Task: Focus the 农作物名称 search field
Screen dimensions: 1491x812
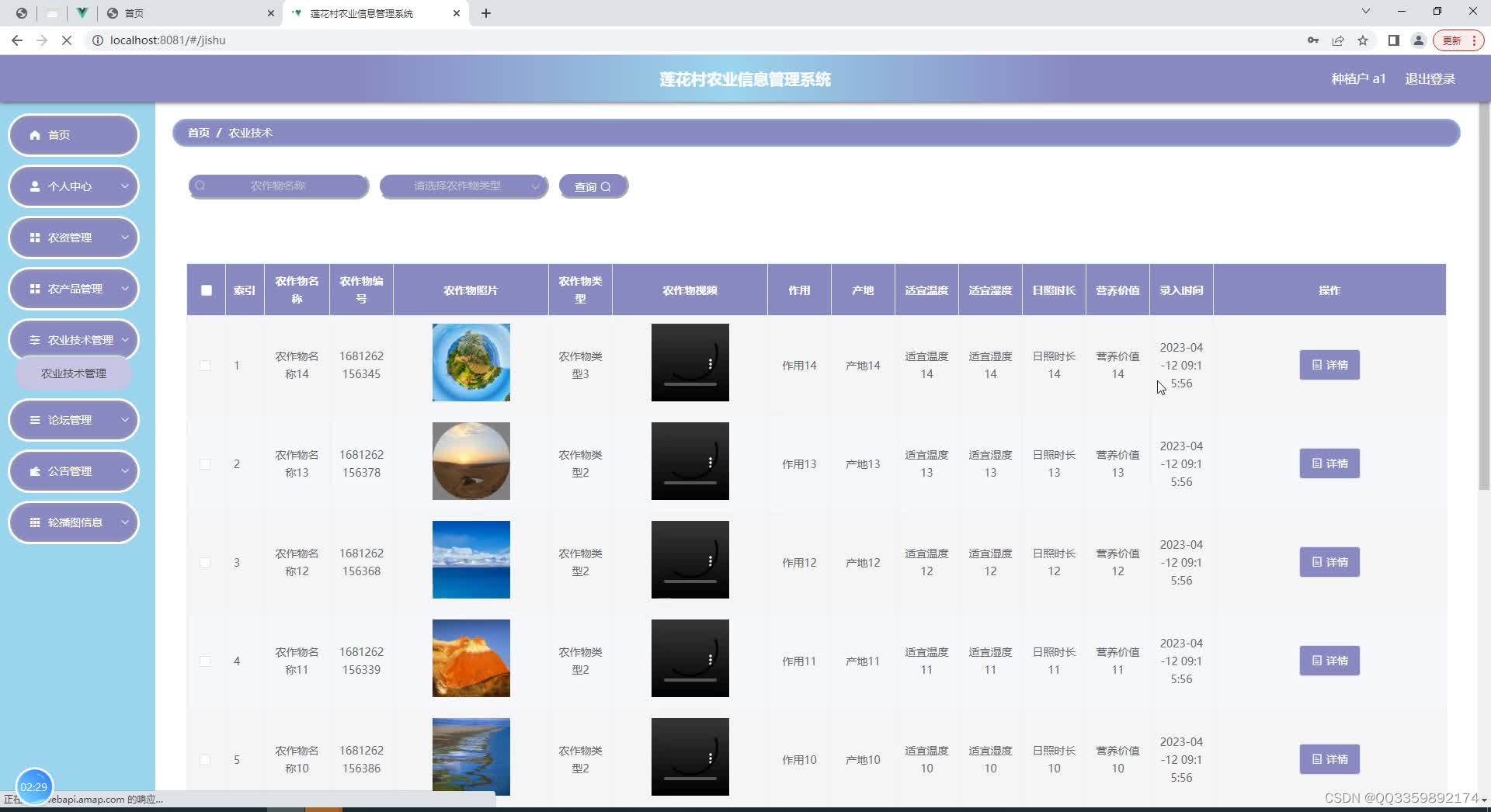Action: click(278, 186)
